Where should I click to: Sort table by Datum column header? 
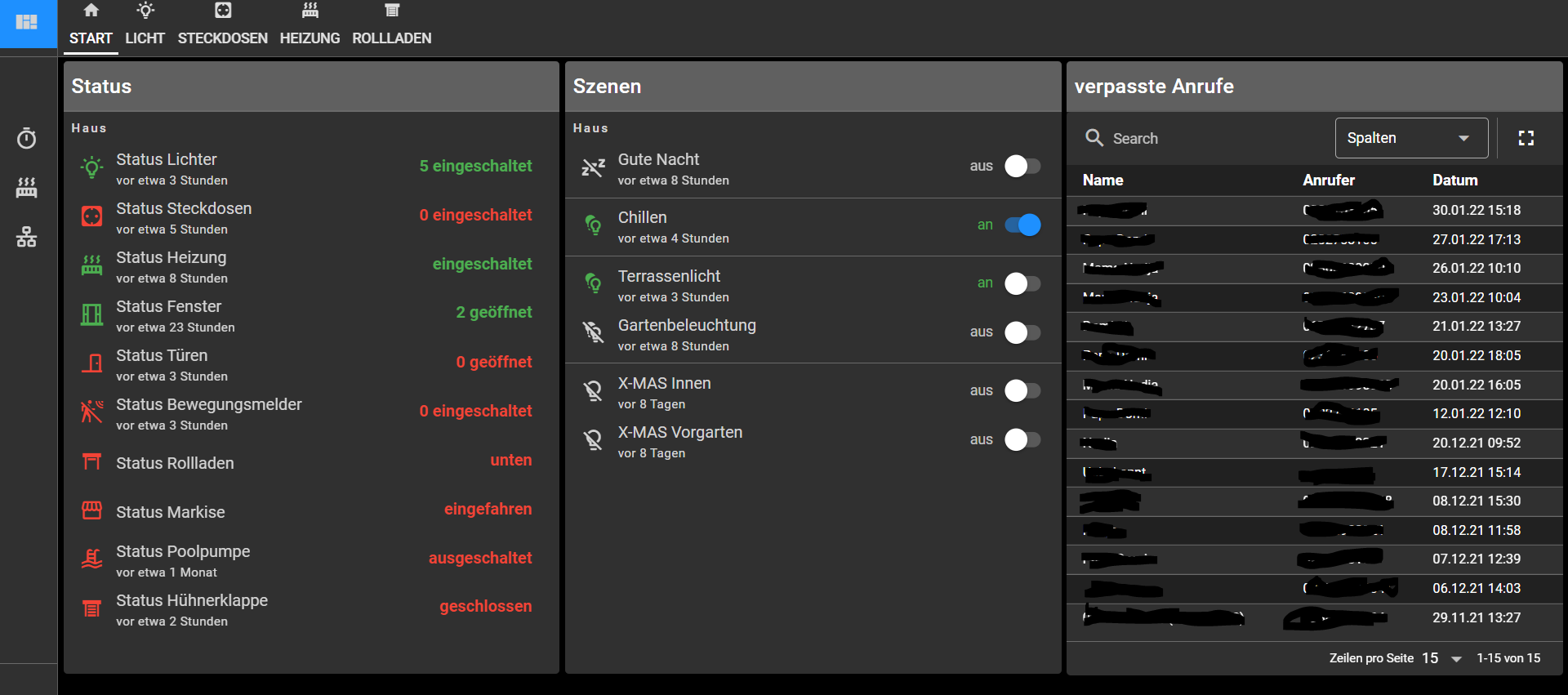pos(1455,180)
